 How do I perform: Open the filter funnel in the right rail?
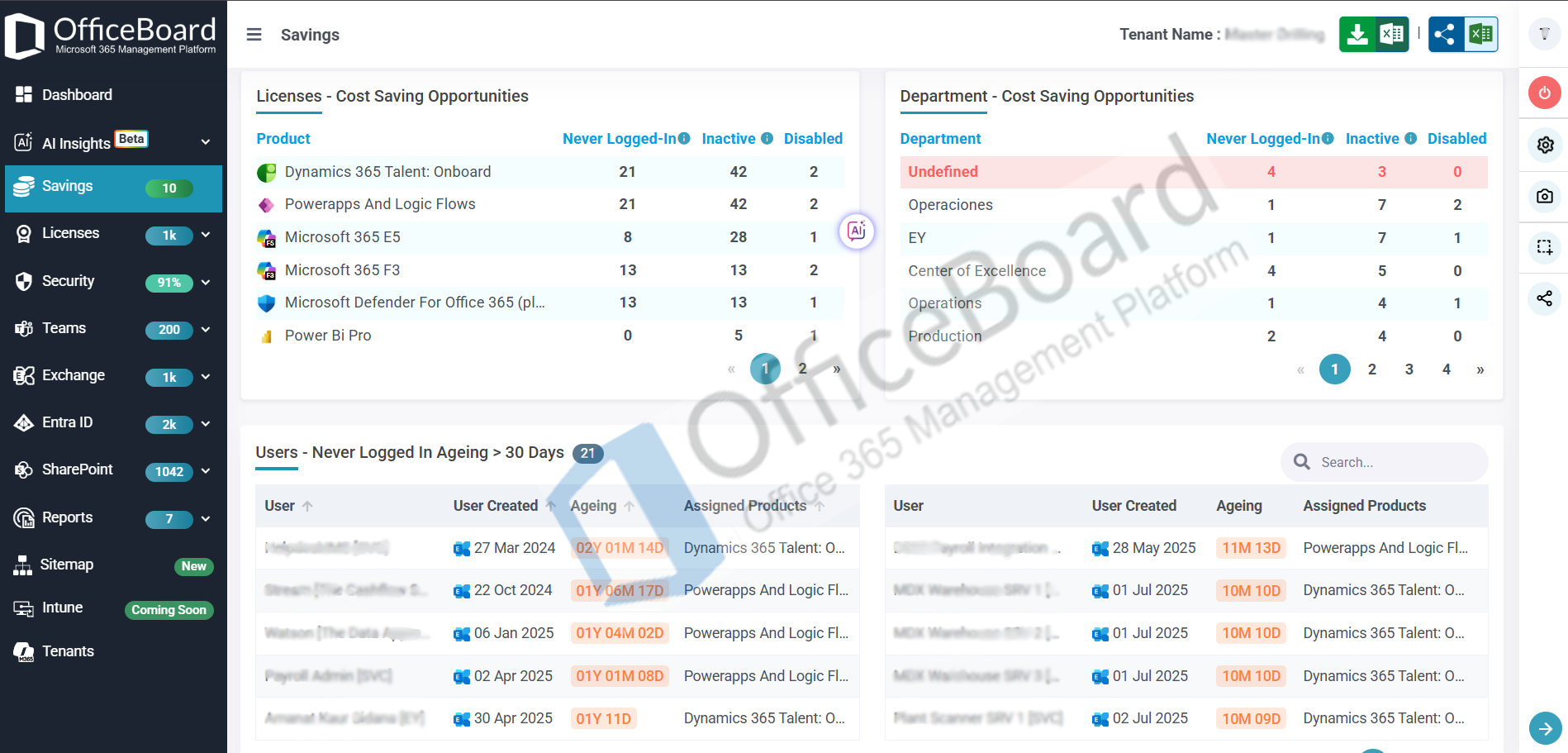(1544, 34)
